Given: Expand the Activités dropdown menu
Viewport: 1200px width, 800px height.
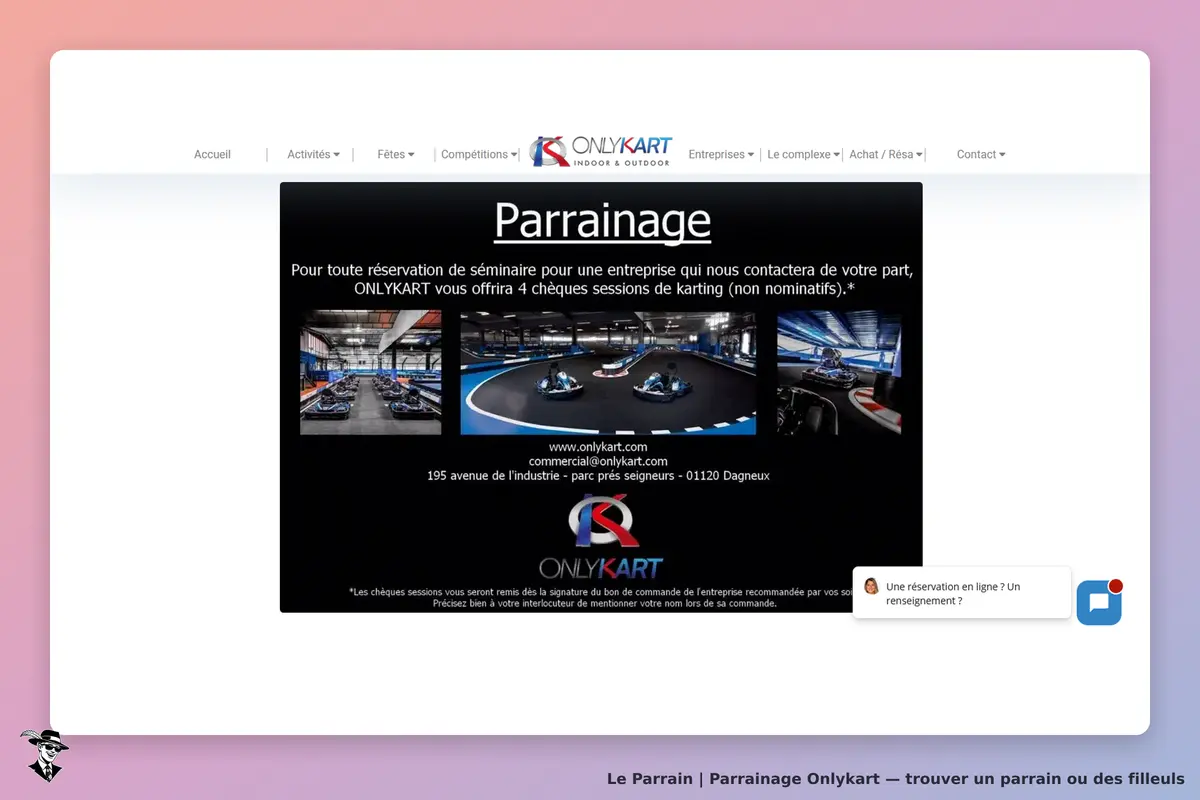Looking at the screenshot, I should (313, 155).
